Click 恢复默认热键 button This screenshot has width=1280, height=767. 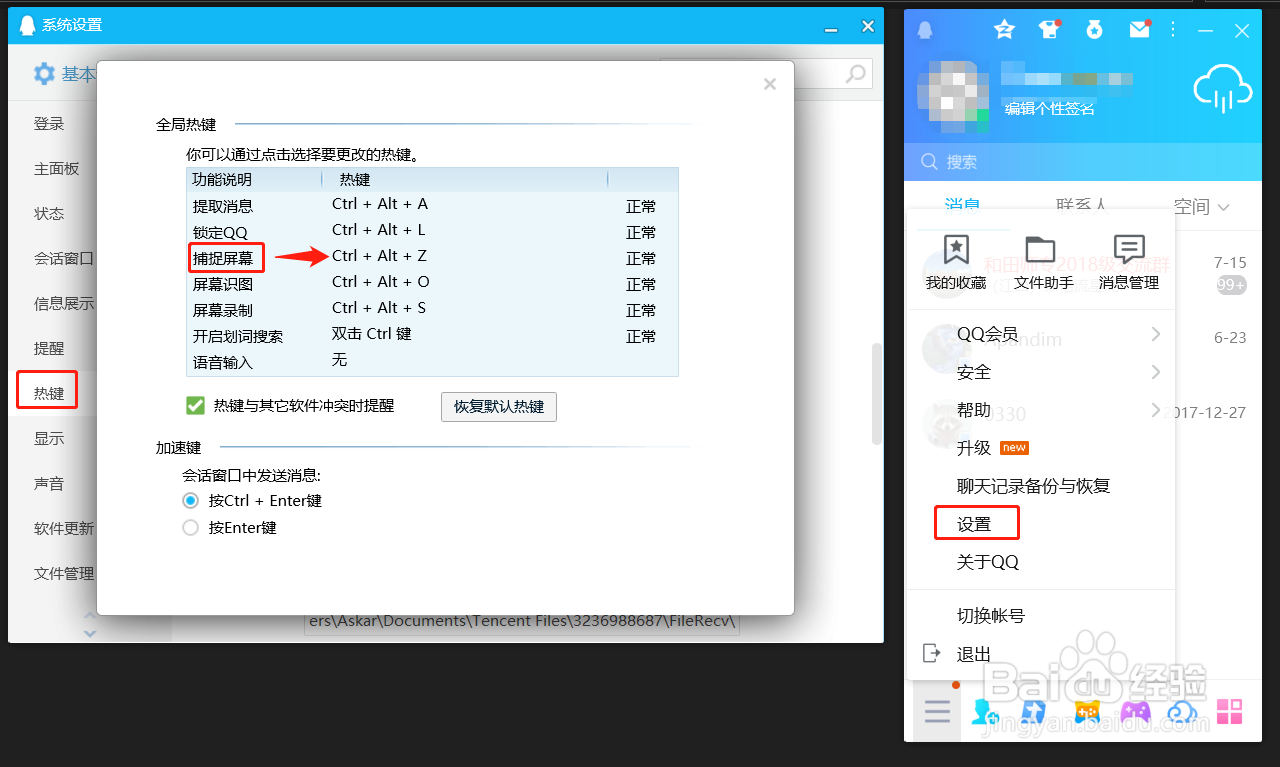tap(499, 407)
